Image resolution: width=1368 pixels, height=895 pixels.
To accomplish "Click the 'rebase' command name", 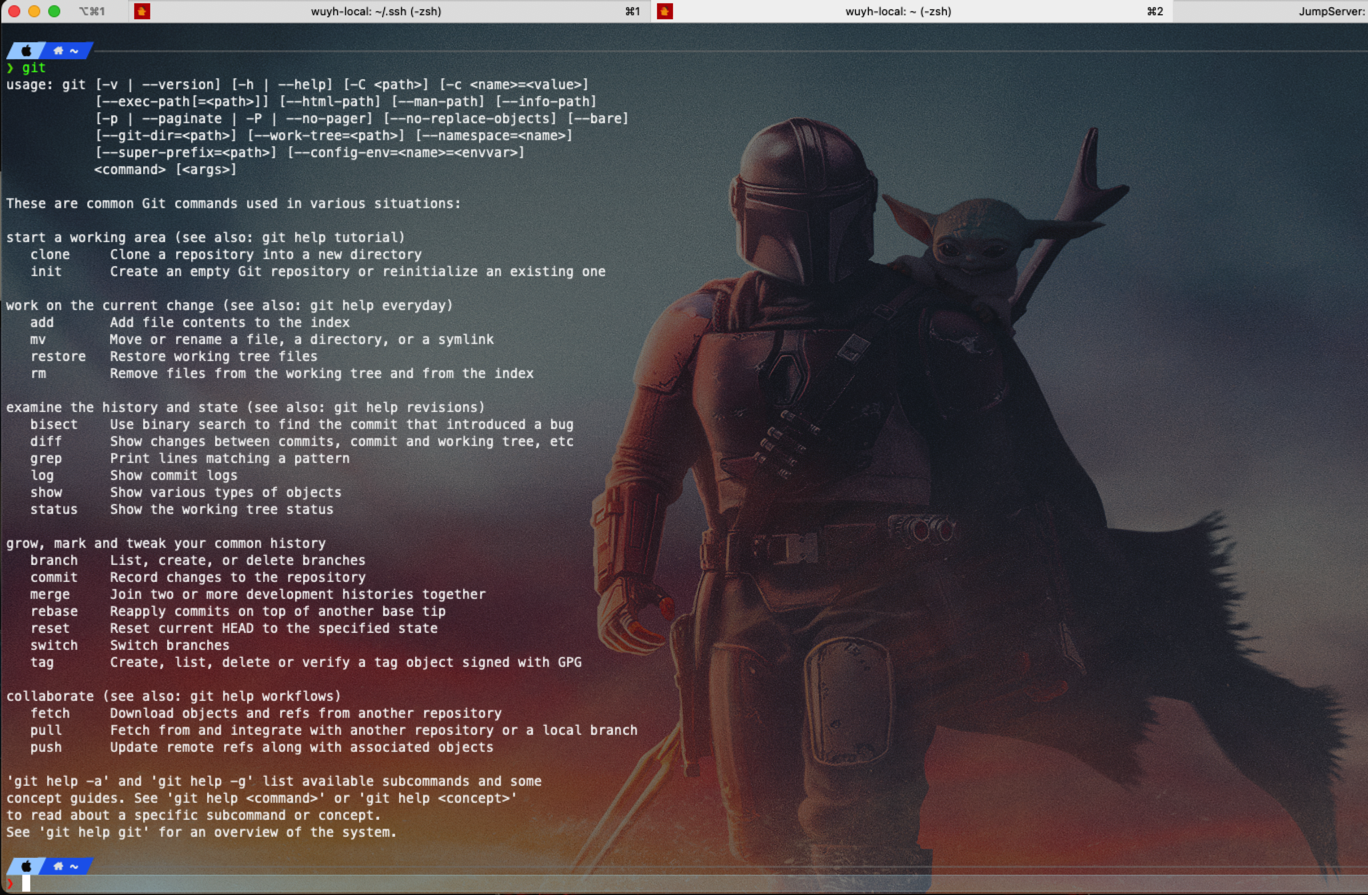I will pyautogui.click(x=54, y=612).
